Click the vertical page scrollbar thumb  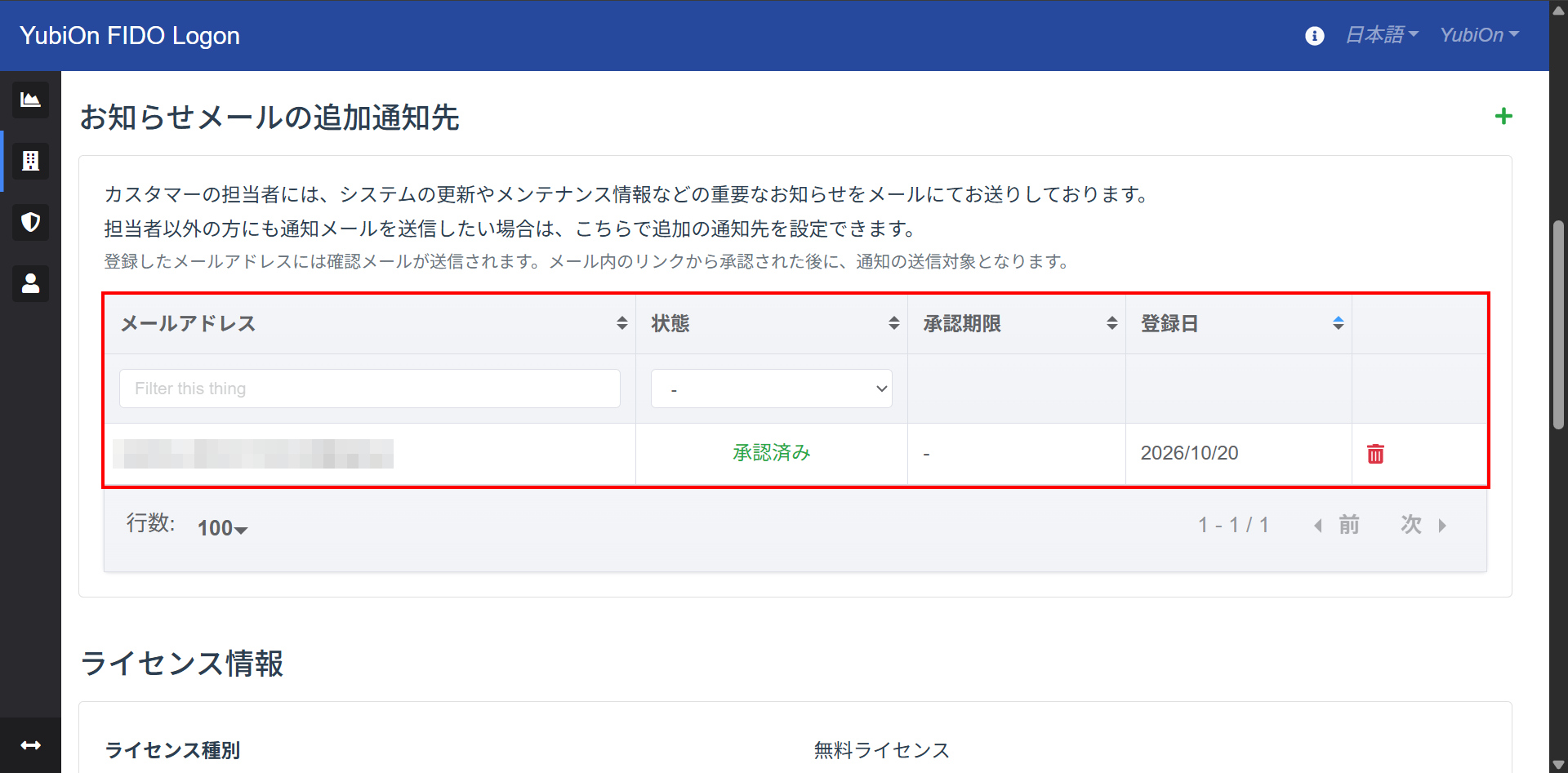[x=1558, y=324]
